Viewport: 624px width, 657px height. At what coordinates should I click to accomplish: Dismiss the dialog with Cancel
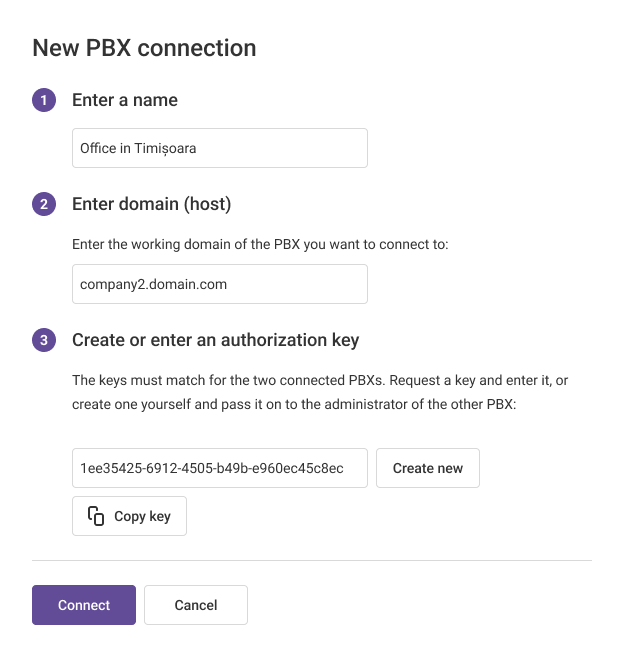pyautogui.click(x=196, y=605)
